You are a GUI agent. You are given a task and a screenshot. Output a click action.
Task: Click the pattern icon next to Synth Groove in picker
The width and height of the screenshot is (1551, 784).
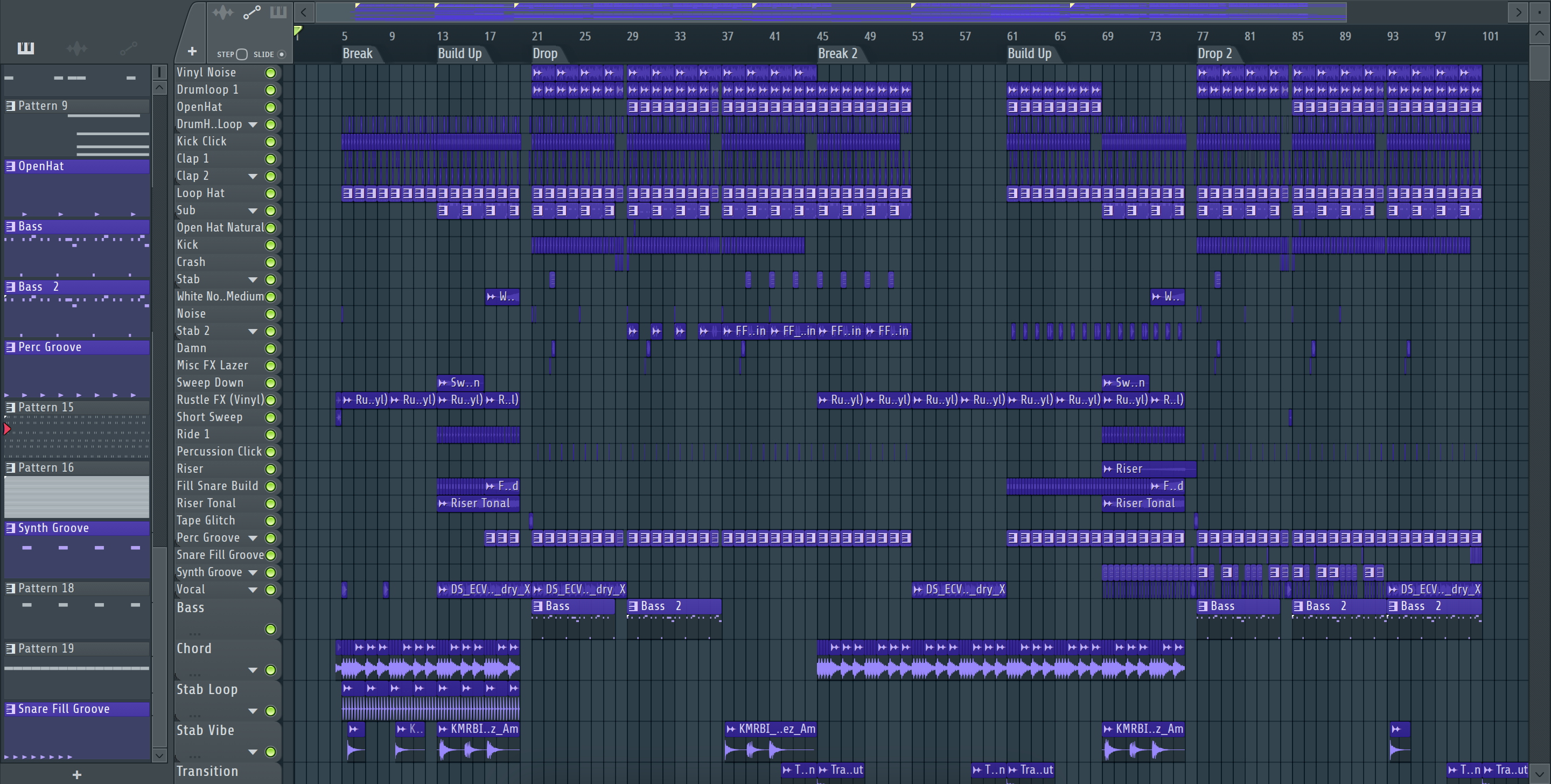[10, 528]
